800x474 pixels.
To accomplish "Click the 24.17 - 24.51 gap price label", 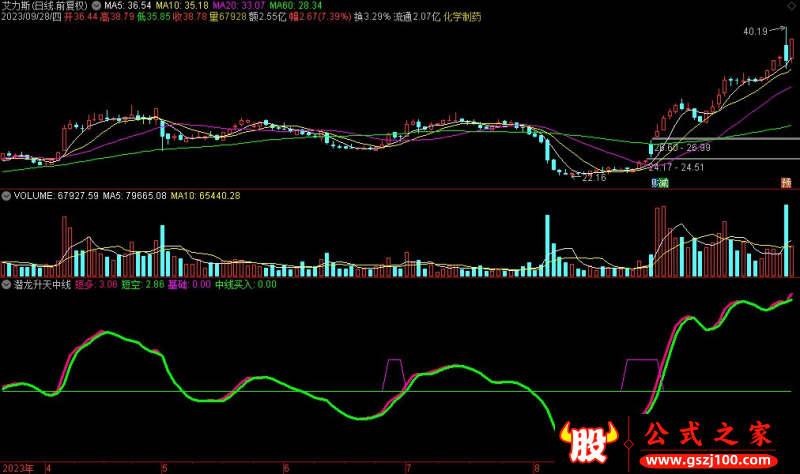I will point(677,167).
